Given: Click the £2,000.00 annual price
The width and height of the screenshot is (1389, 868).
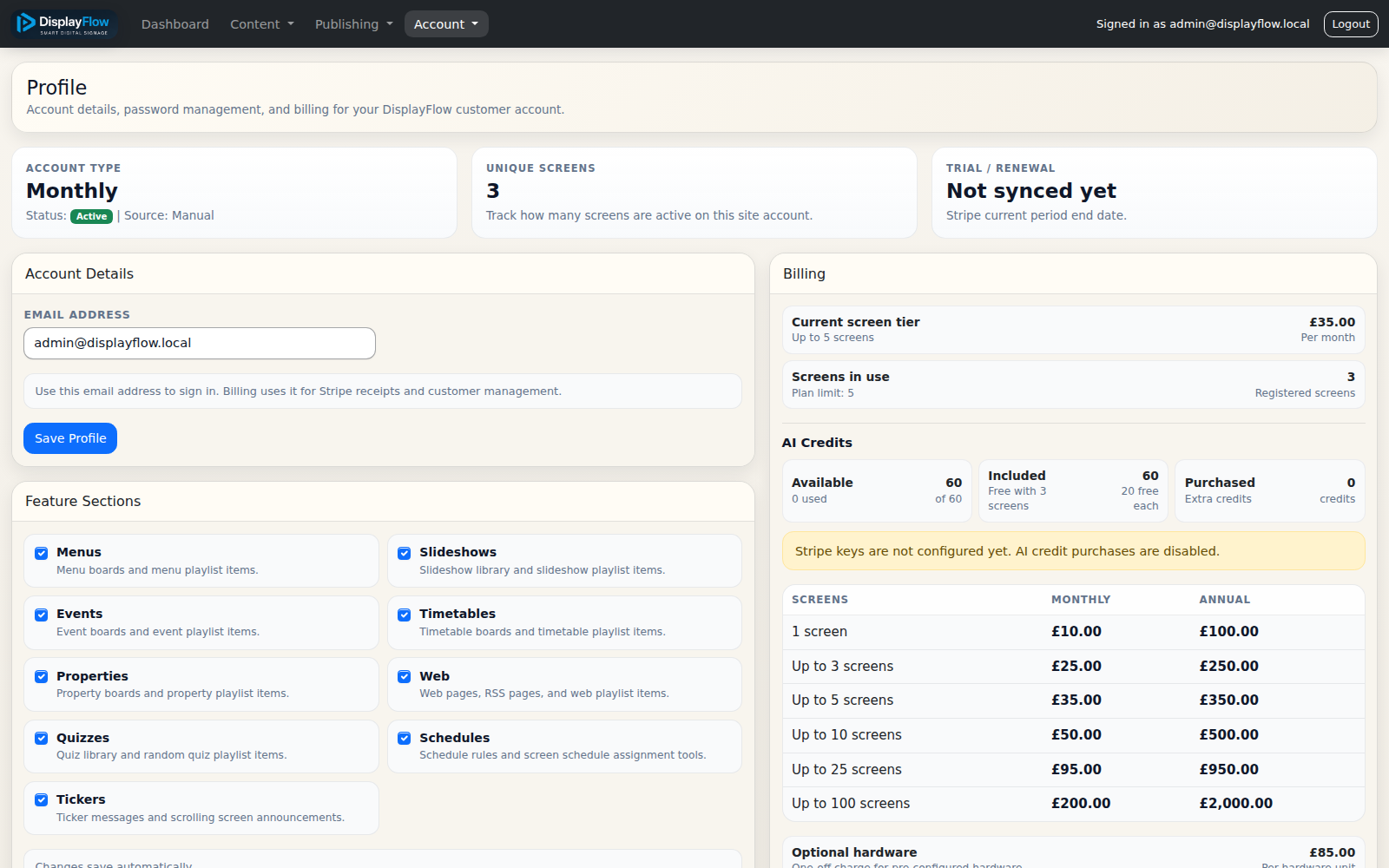Looking at the screenshot, I should [1236, 804].
